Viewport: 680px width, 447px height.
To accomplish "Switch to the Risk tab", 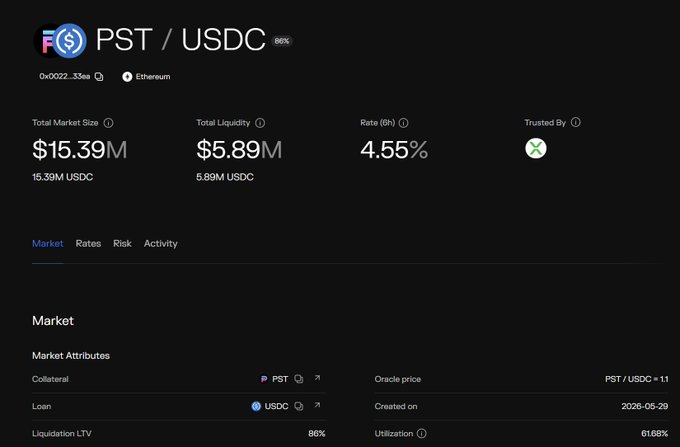I will (x=122, y=244).
